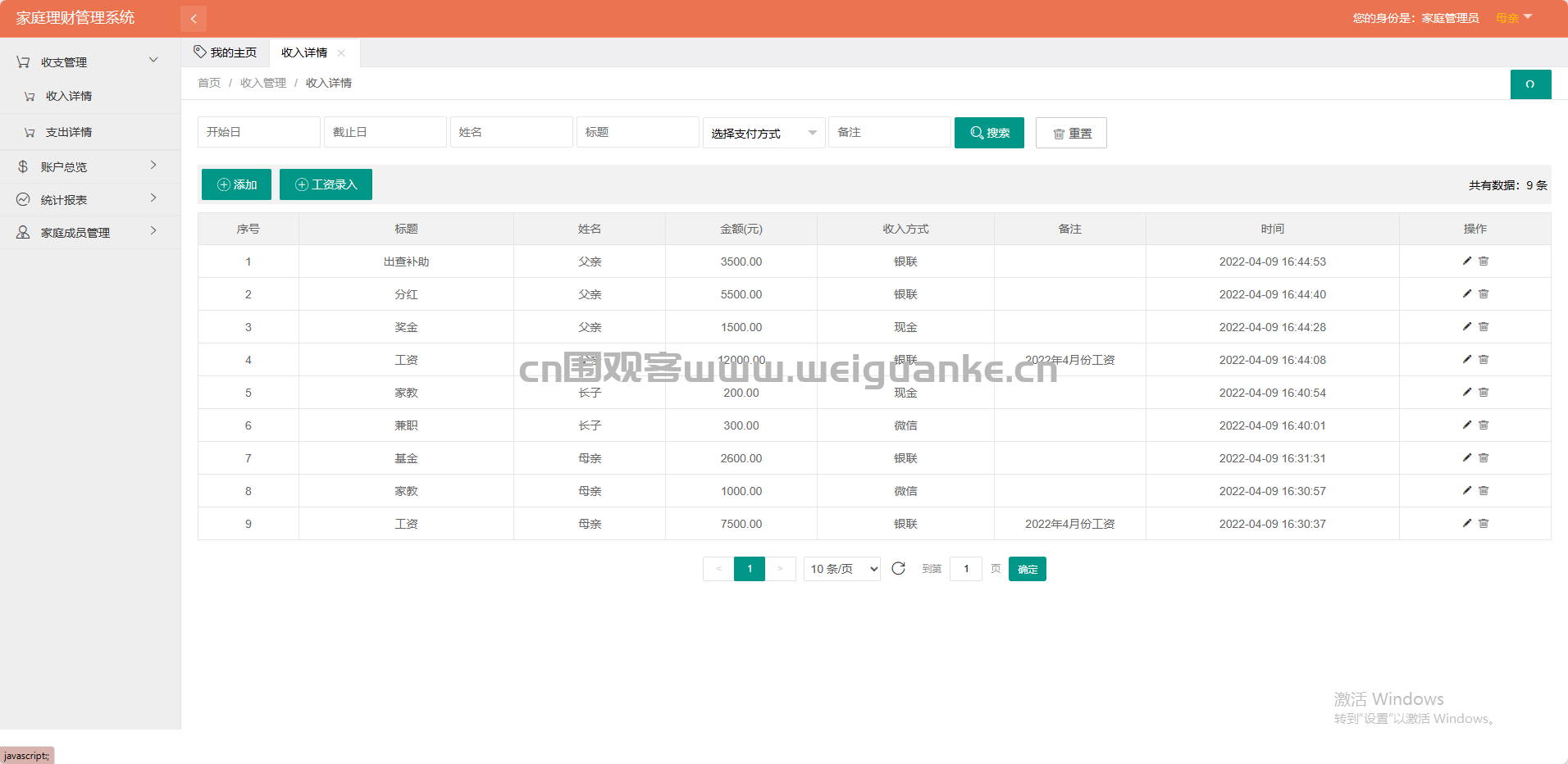
Task: Click the 确定 pagination button
Action: (1028, 569)
